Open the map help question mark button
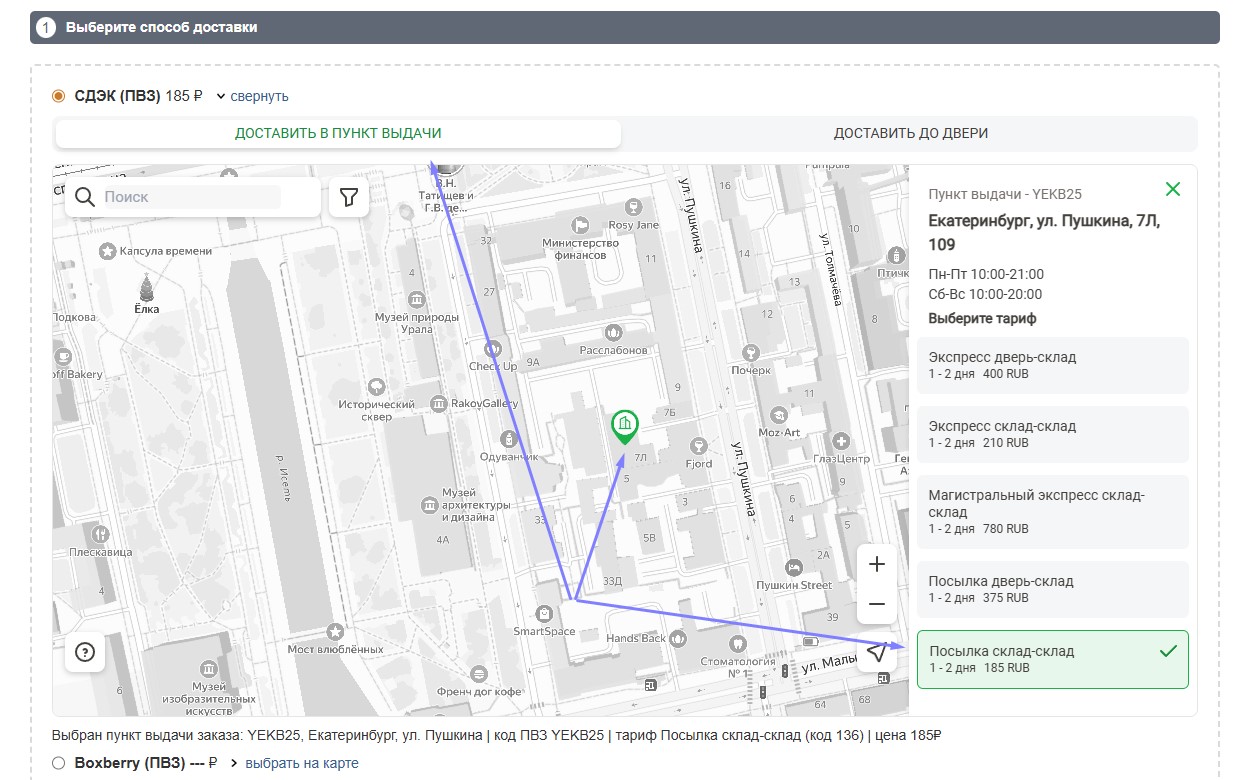The height and width of the screenshot is (780, 1255). pos(85,652)
